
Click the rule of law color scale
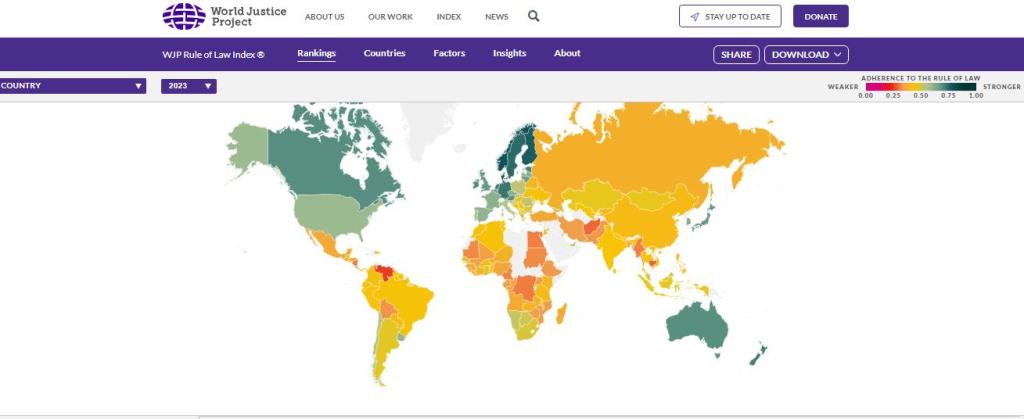click(921, 87)
